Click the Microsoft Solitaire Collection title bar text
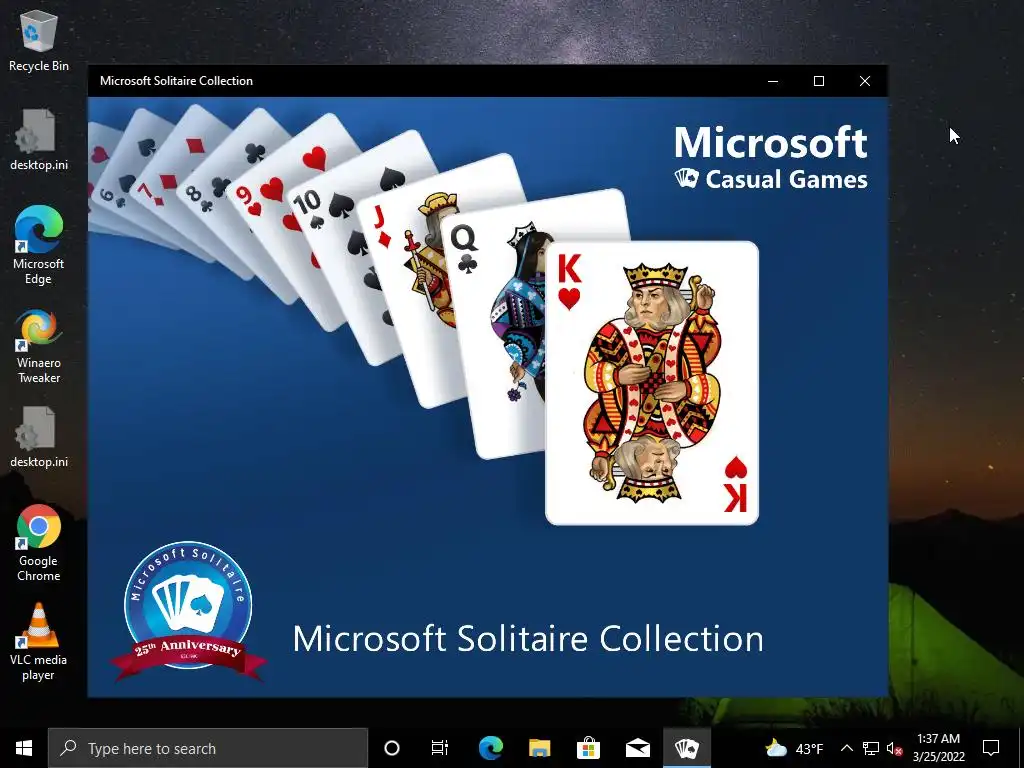The width and height of the screenshot is (1024, 768). pos(176,81)
